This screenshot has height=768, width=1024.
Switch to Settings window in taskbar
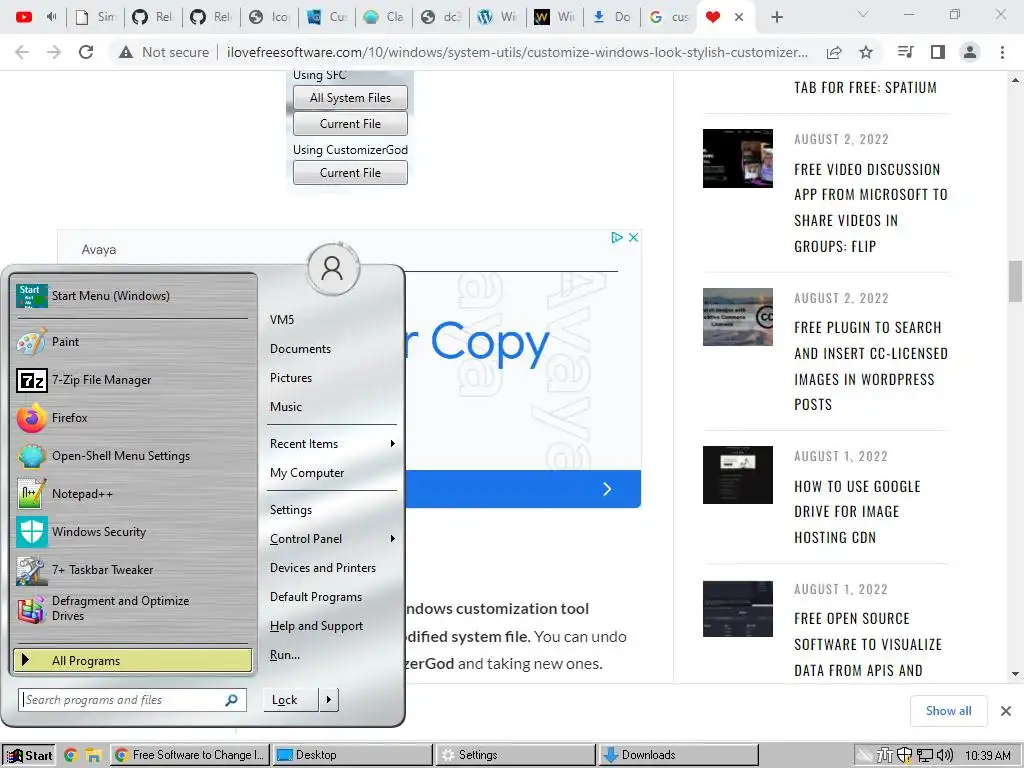click(x=516, y=755)
